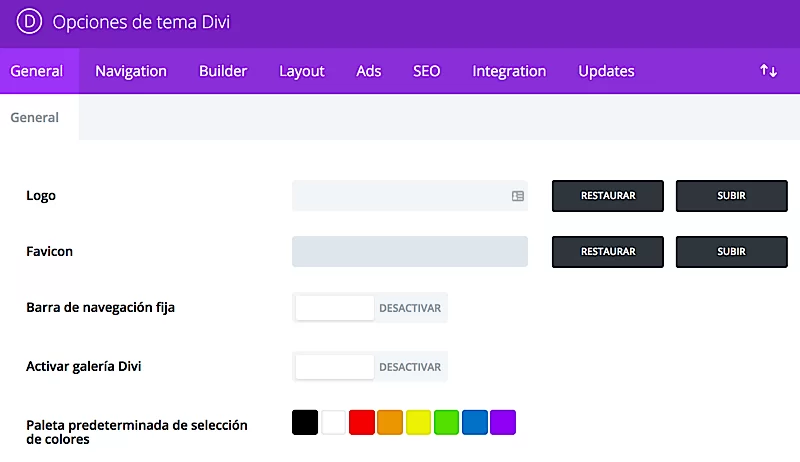Click 'Paleta predeterminada de selección de colores' label
This screenshot has height=462, width=800.
[137, 432]
